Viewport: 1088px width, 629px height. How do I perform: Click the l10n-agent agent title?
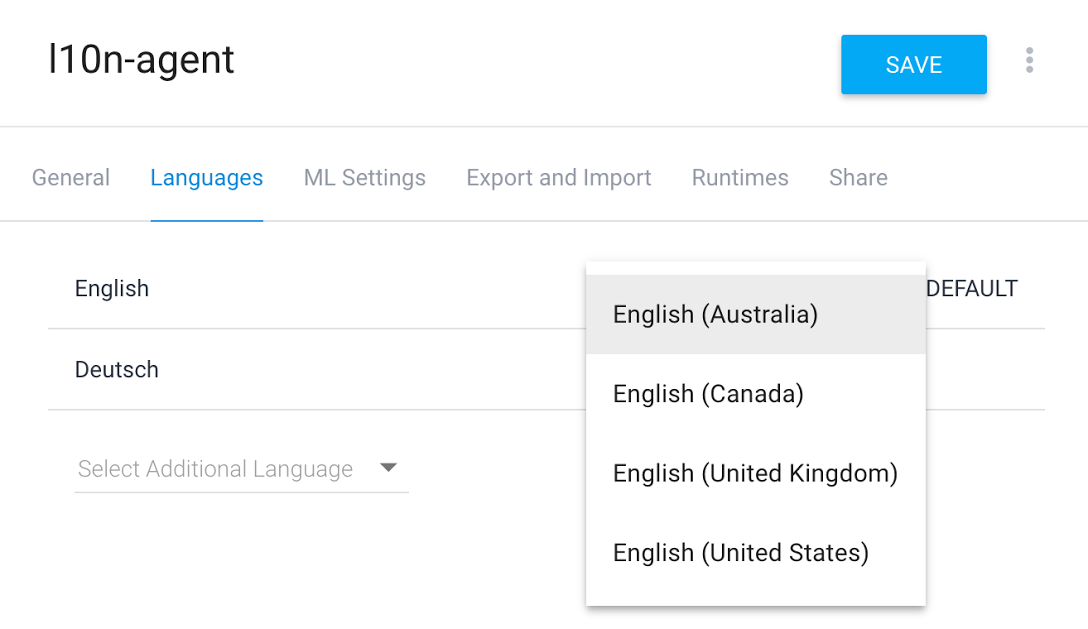pyautogui.click(x=141, y=60)
